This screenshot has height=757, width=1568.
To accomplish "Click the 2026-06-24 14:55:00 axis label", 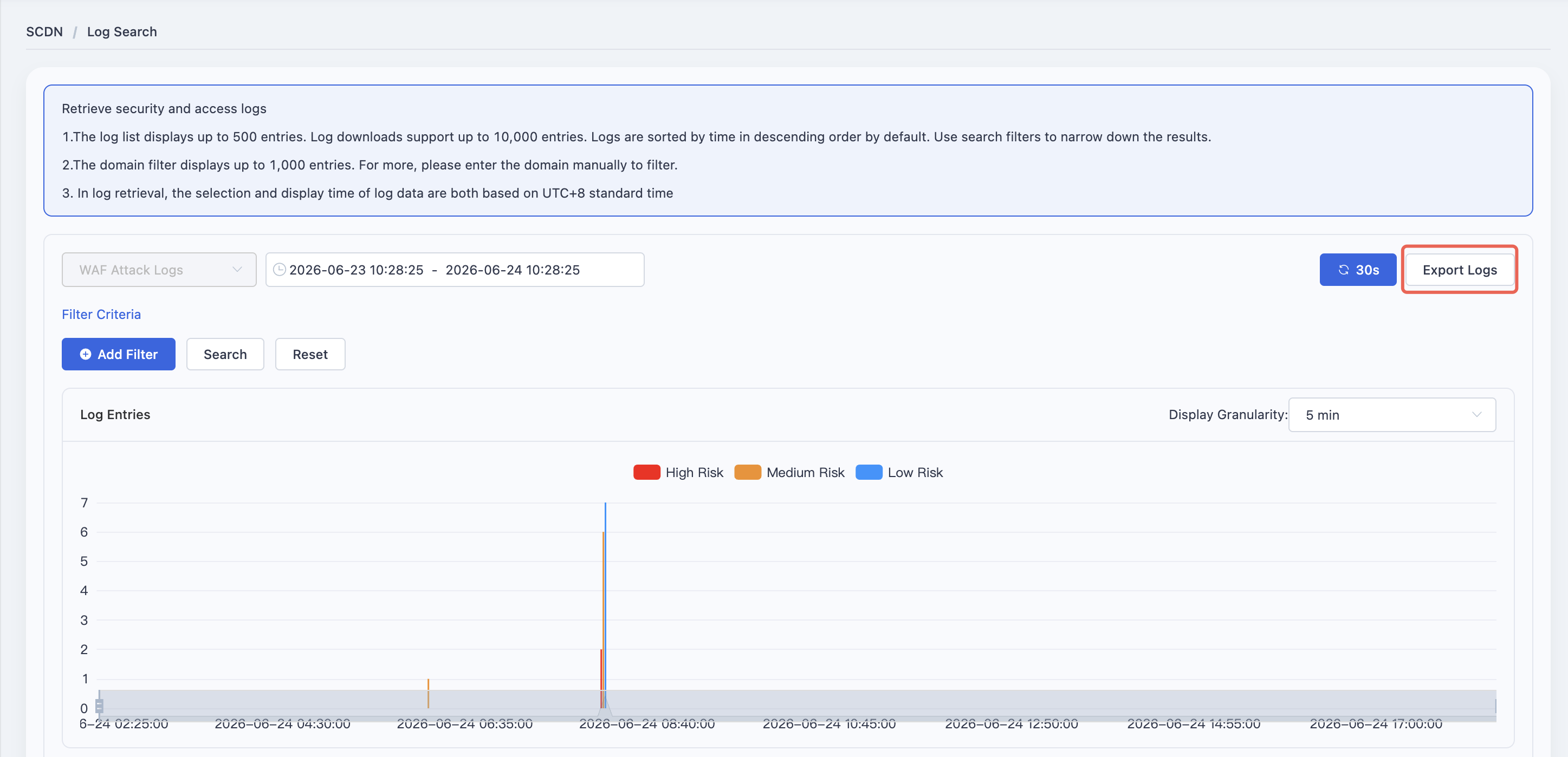I will (x=1194, y=723).
